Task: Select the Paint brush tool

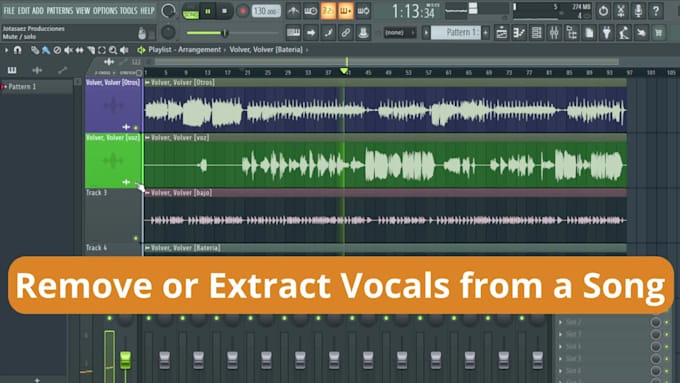Action: (46, 50)
